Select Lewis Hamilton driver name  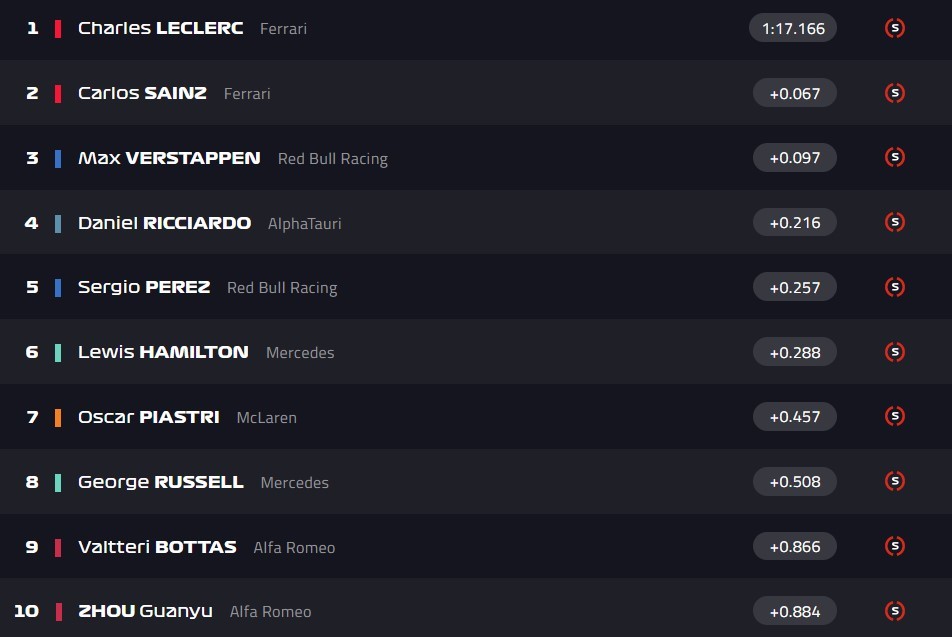pos(163,352)
